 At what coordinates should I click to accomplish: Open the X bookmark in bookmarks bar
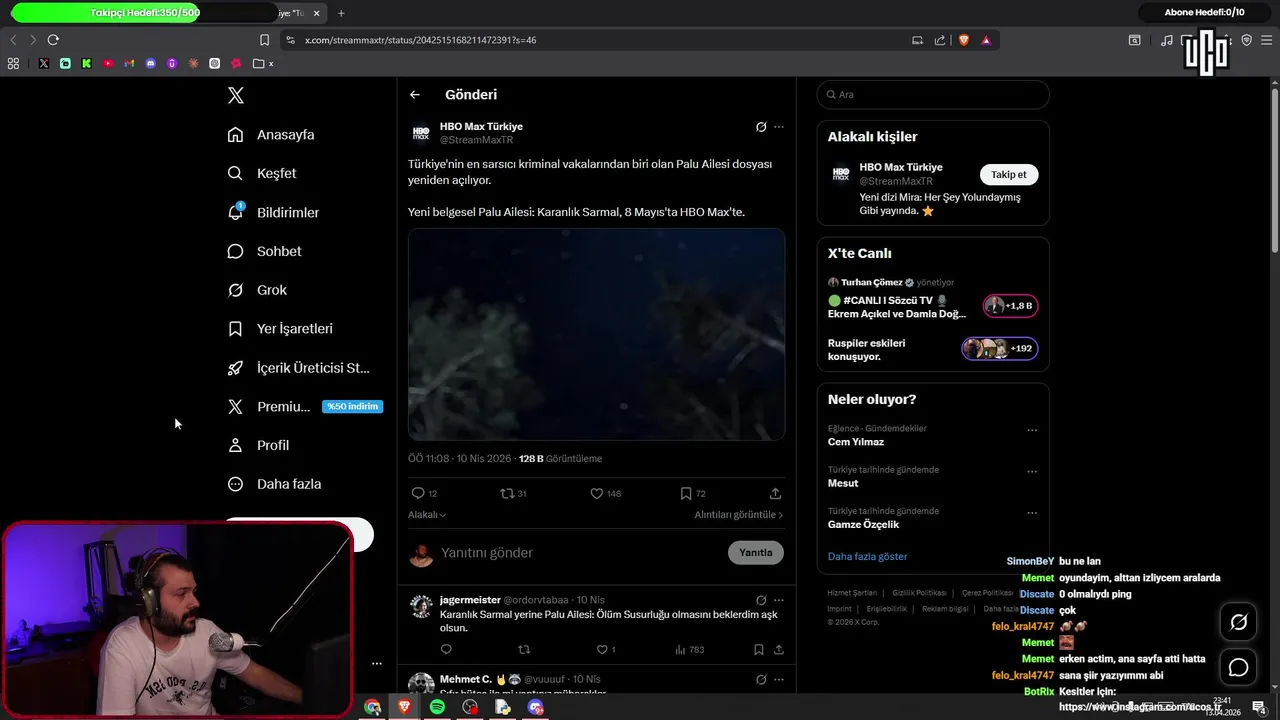[44, 63]
